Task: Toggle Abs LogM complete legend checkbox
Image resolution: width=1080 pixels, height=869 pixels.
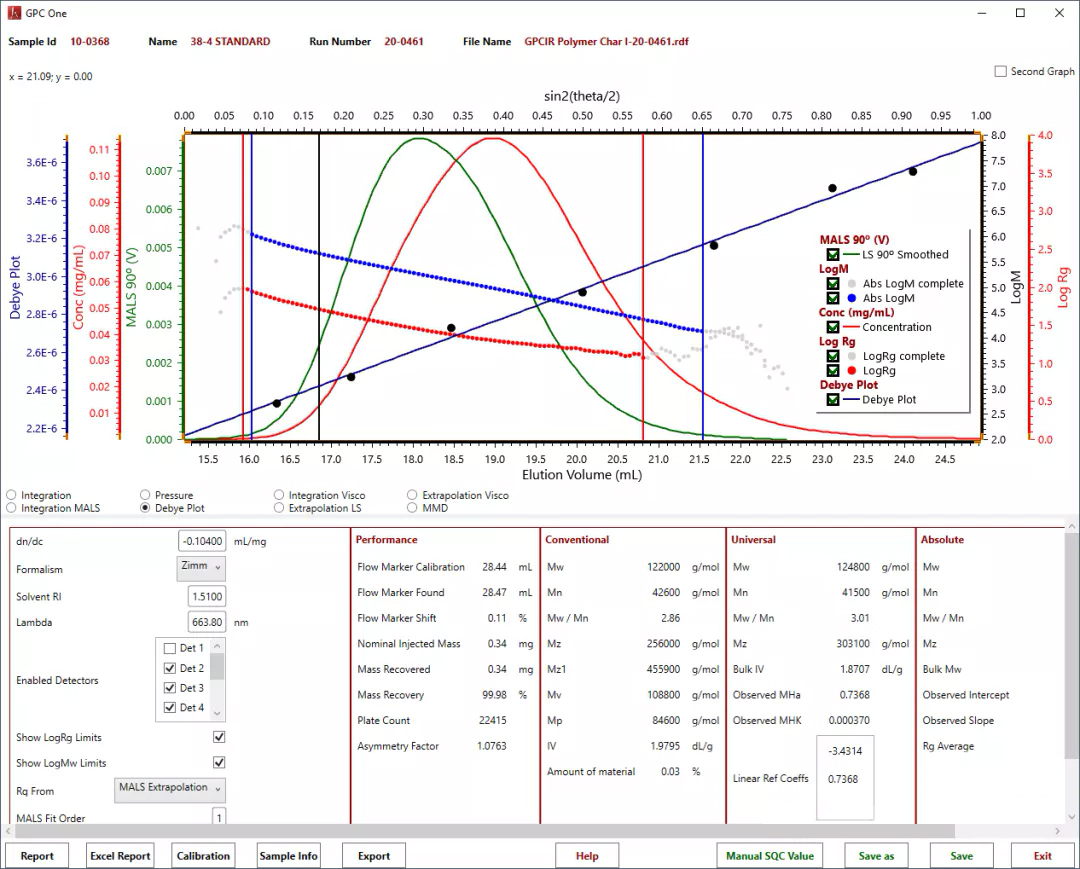Action: pos(833,284)
